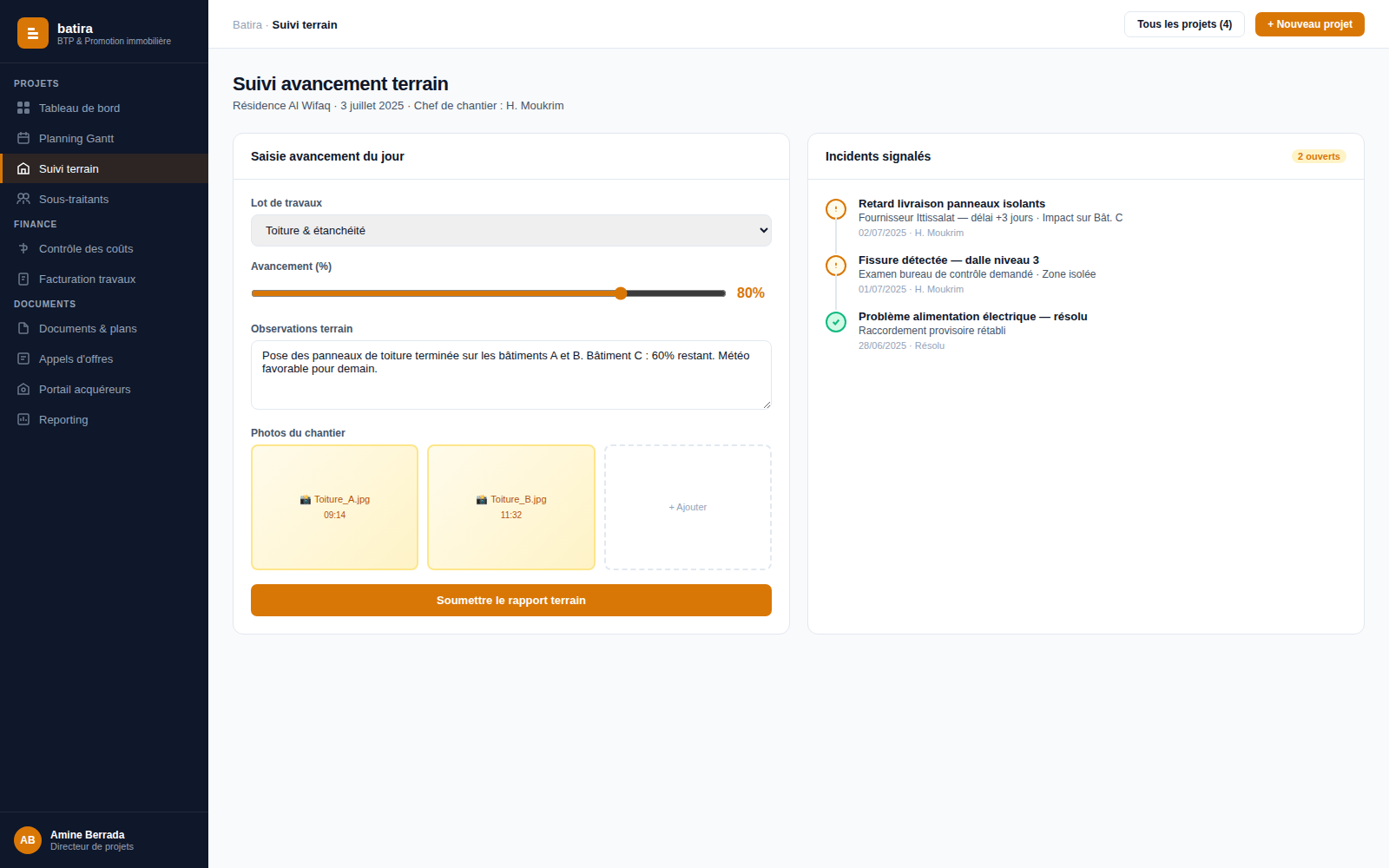Submit with Soumettre le rapport terrain
The width and height of the screenshot is (1389, 868).
[511, 601]
